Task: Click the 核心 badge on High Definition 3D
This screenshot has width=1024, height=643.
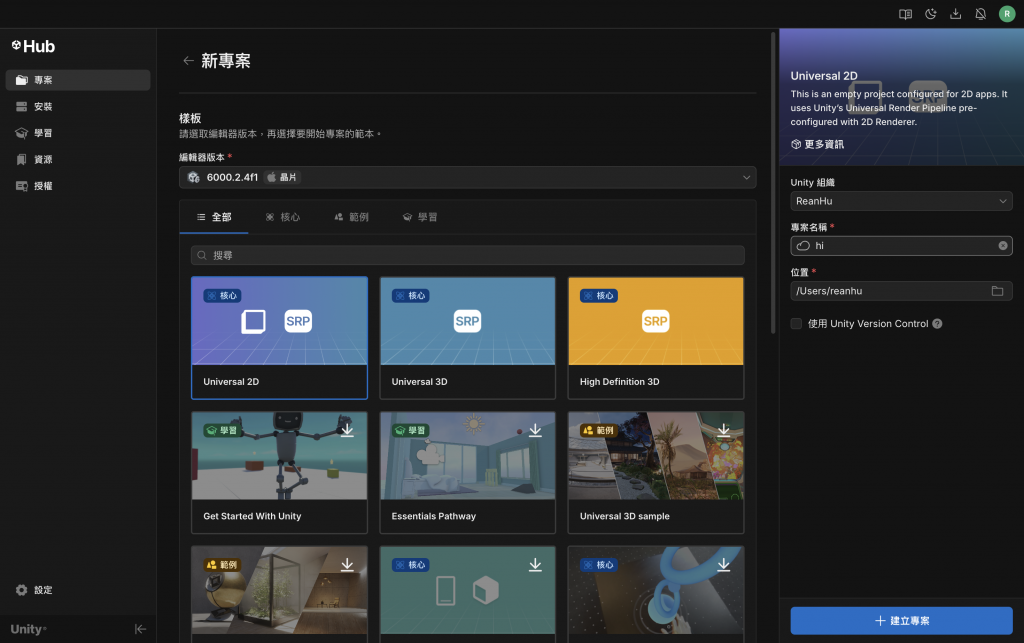Action: pos(599,296)
